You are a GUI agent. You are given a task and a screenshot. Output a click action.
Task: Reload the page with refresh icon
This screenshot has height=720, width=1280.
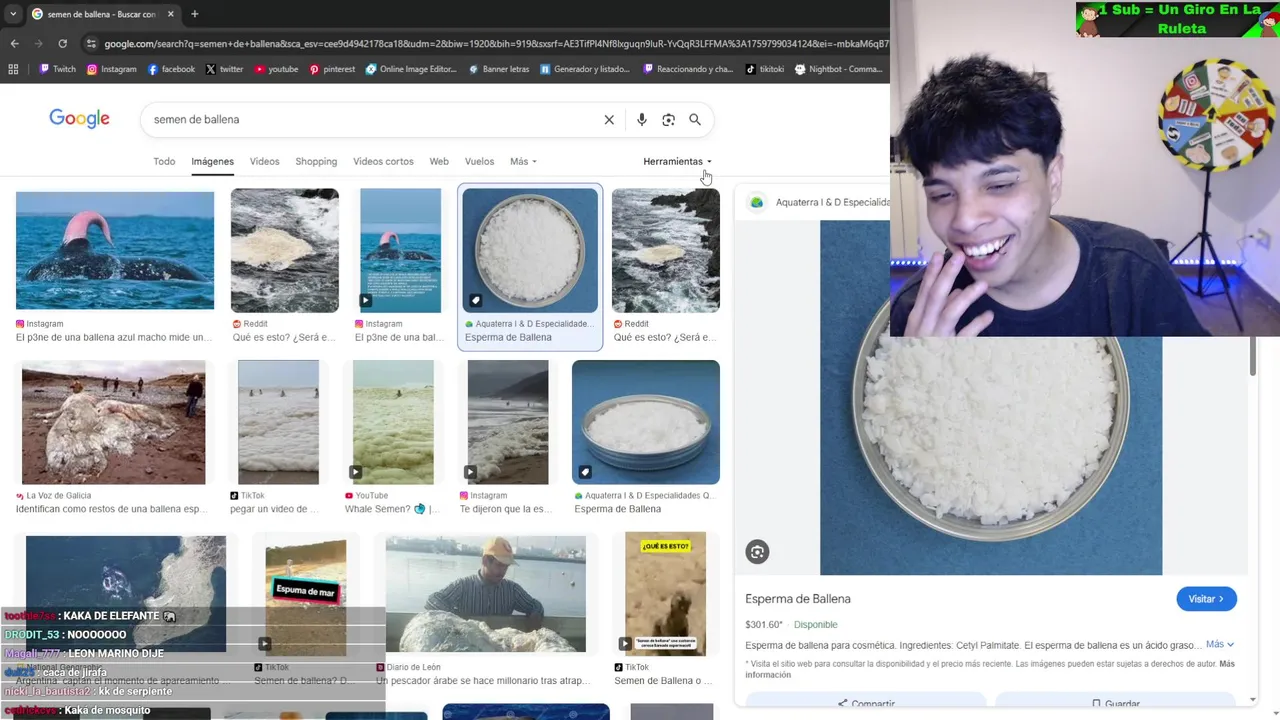click(x=62, y=44)
